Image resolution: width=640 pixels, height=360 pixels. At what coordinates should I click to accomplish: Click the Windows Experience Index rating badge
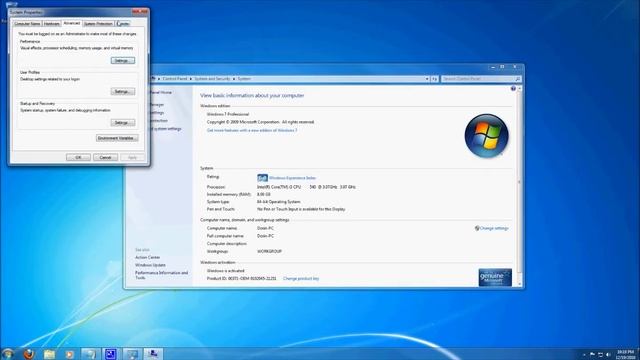pos(262,178)
